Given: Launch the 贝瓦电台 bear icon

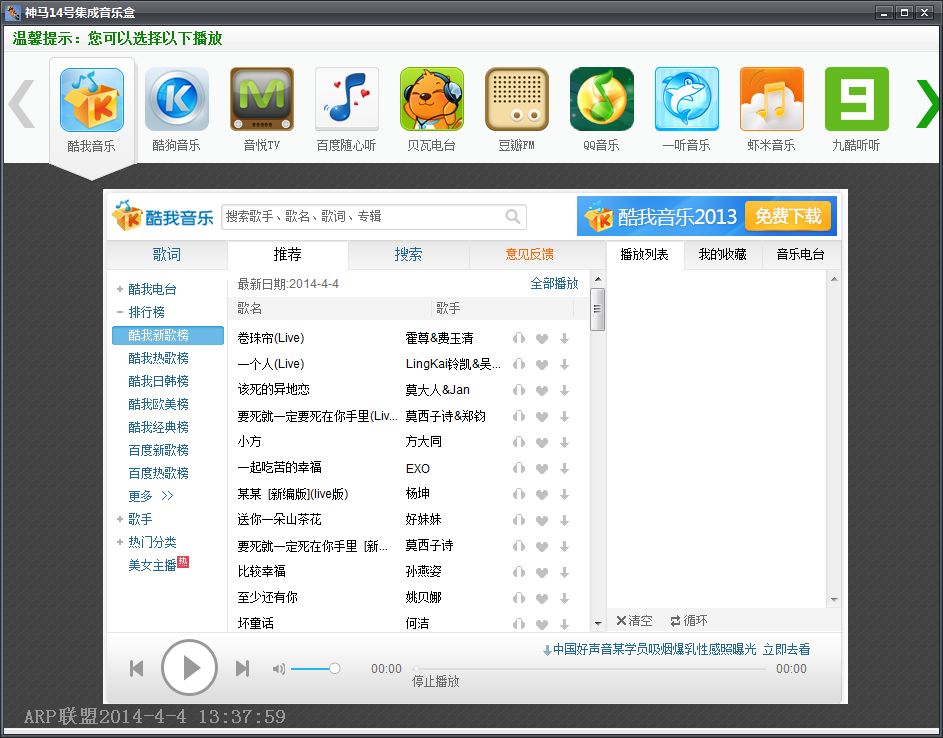Looking at the screenshot, I should point(431,100).
